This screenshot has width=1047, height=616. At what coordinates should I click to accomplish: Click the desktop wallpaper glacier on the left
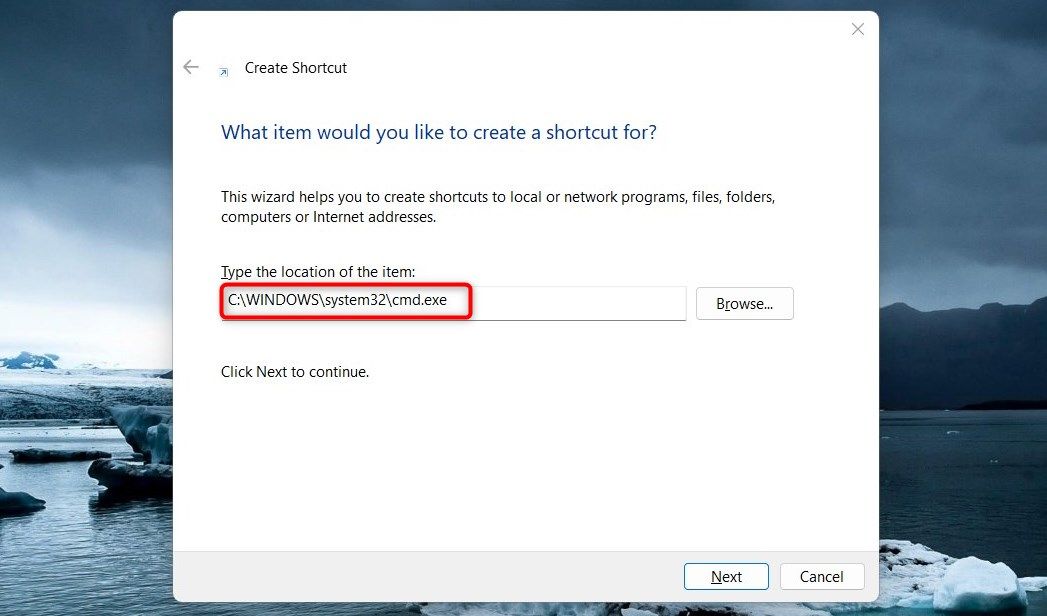click(85, 394)
